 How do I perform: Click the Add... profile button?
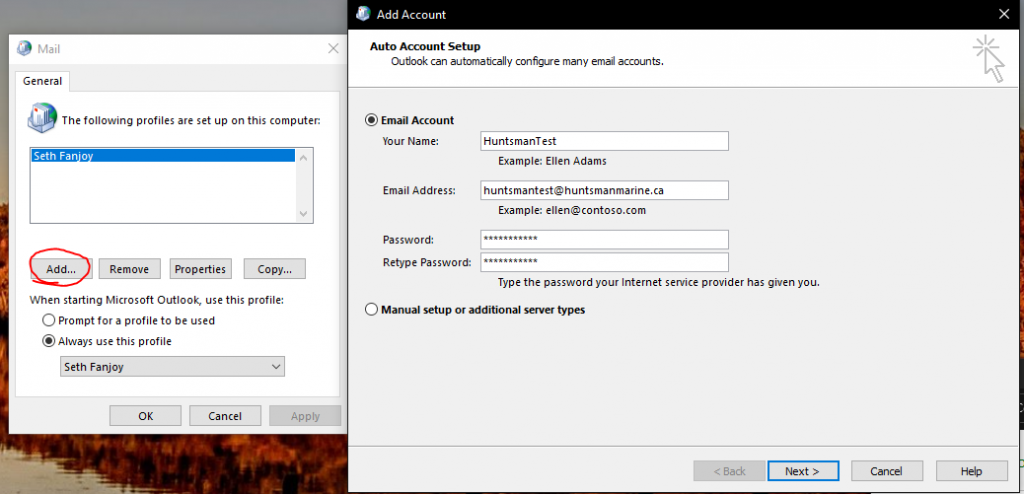pos(61,269)
